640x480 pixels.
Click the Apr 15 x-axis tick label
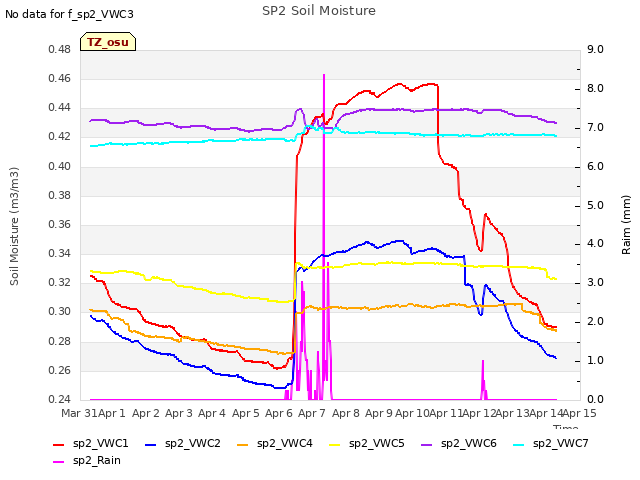point(579,413)
